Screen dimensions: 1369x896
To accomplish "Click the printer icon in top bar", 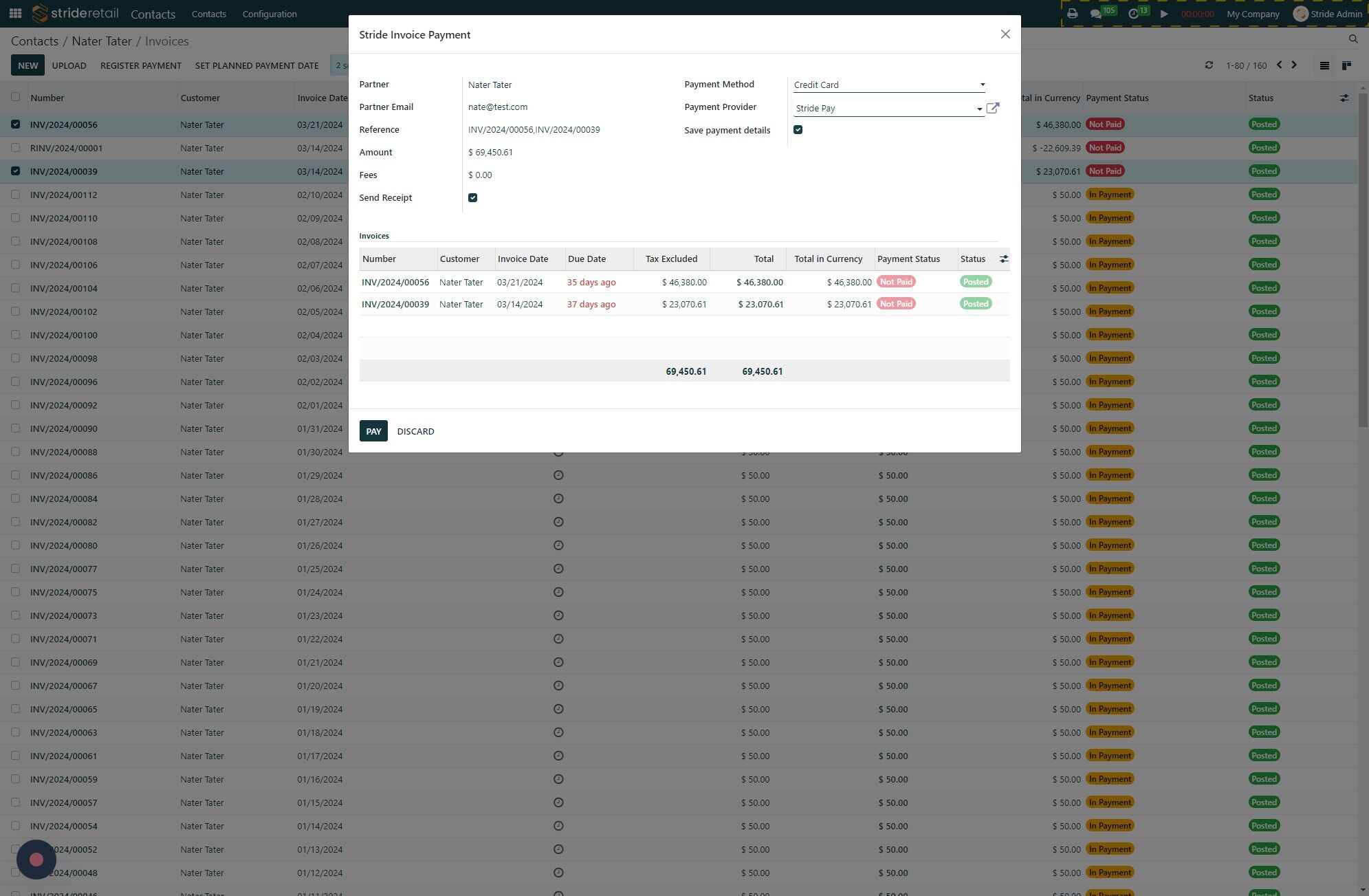I will point(1072,14).
